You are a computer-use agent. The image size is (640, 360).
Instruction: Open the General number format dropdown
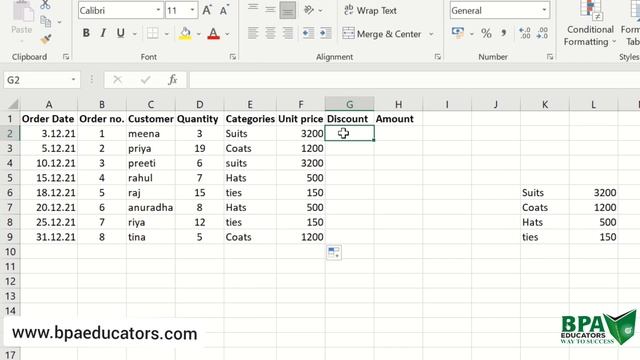544,10
